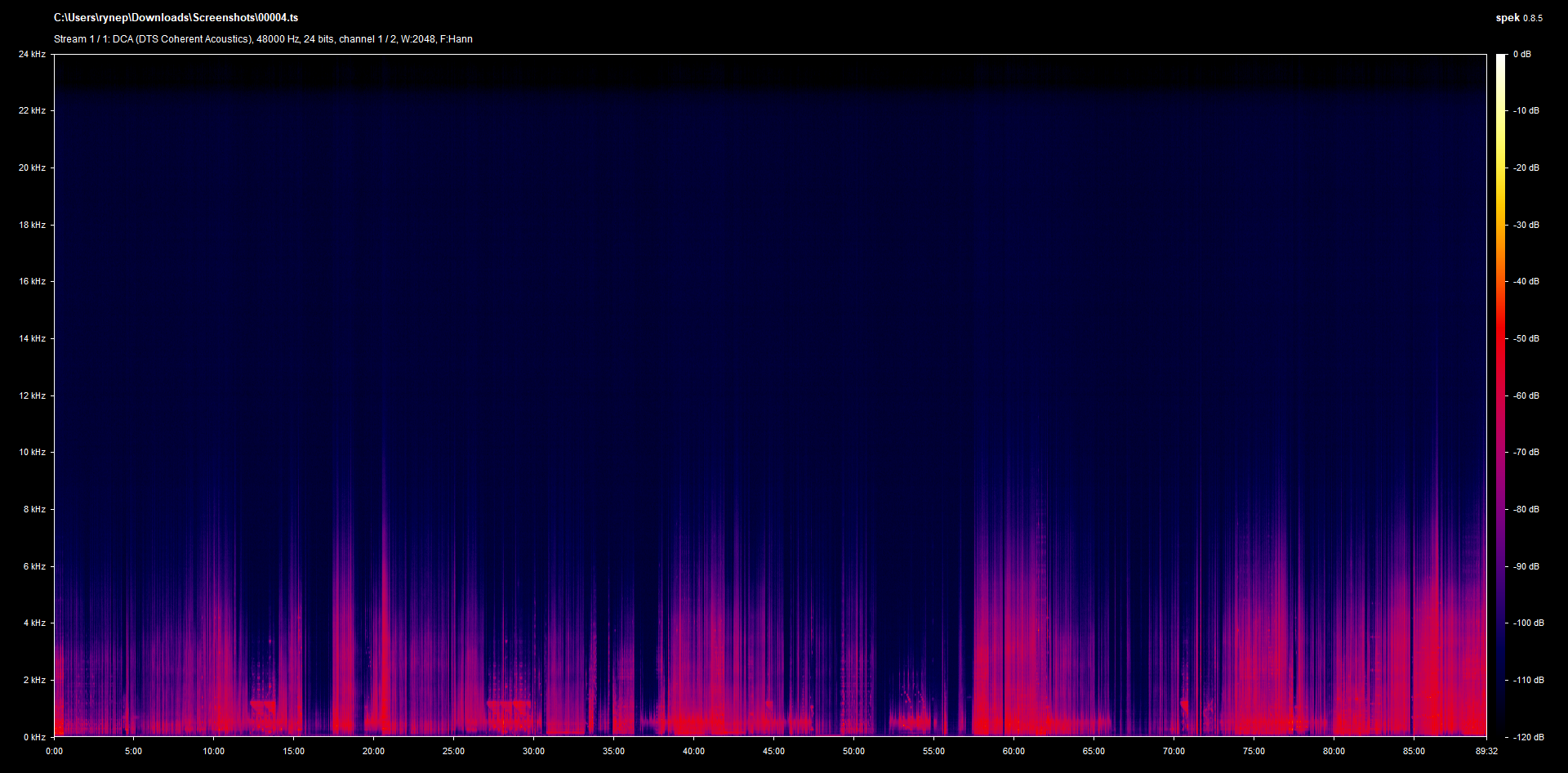
Task: Click the 0 kHz frequency axis label
Action: (x=34, y=737)
